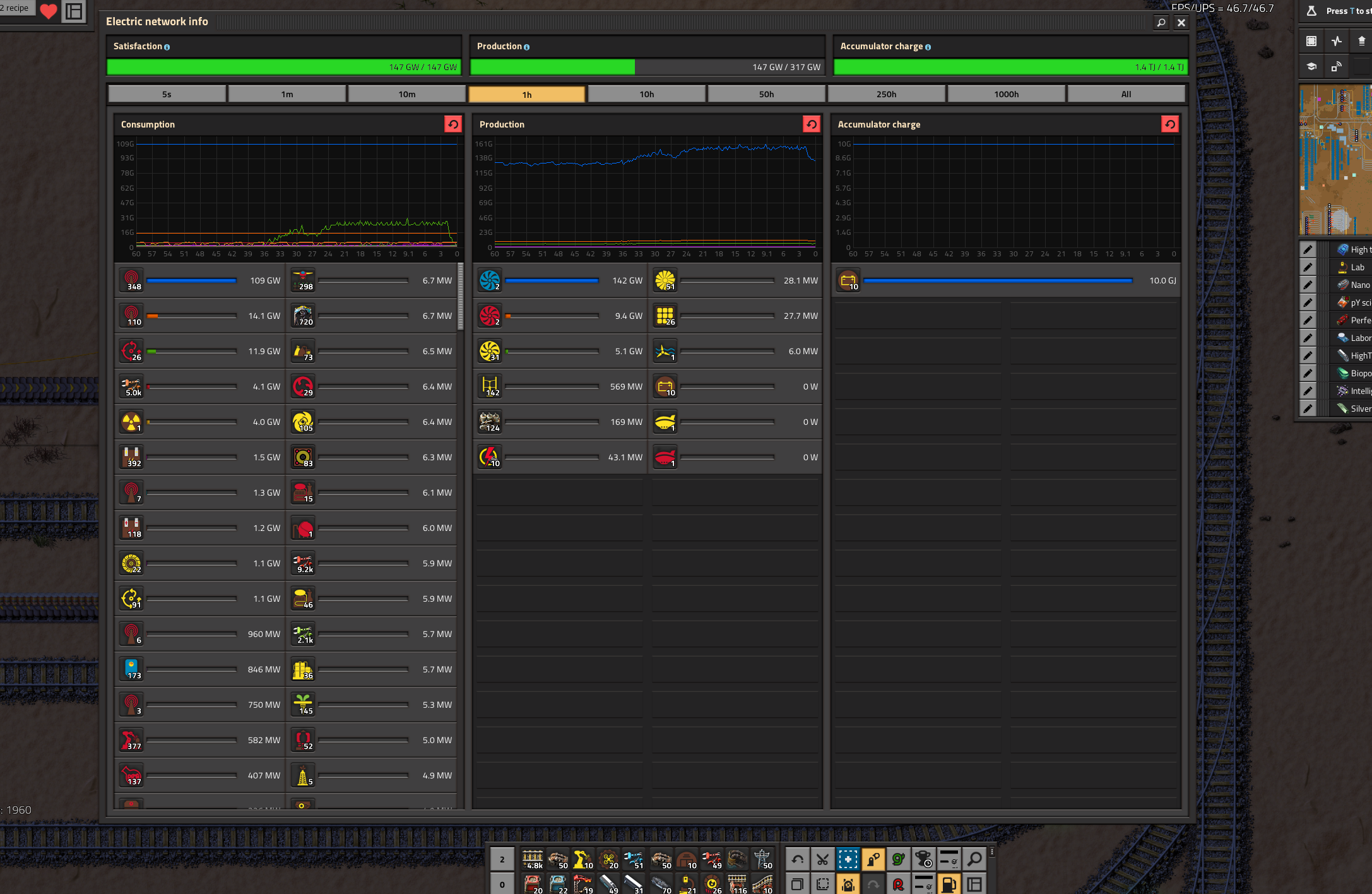The image size is (1372, 894).
Task: Click the search magnifier in window header
Action: pyautogui.click(x=1161, y=22)
